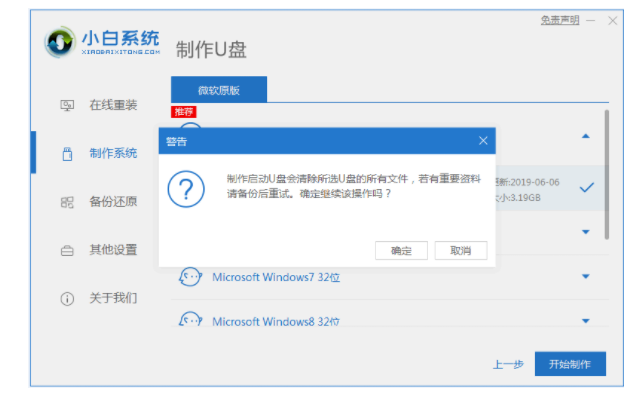Viewport: 639px width, 400px height.
Task: Cancel the warning with 取消
Action: pyautogui.click(x=460, y=250)
